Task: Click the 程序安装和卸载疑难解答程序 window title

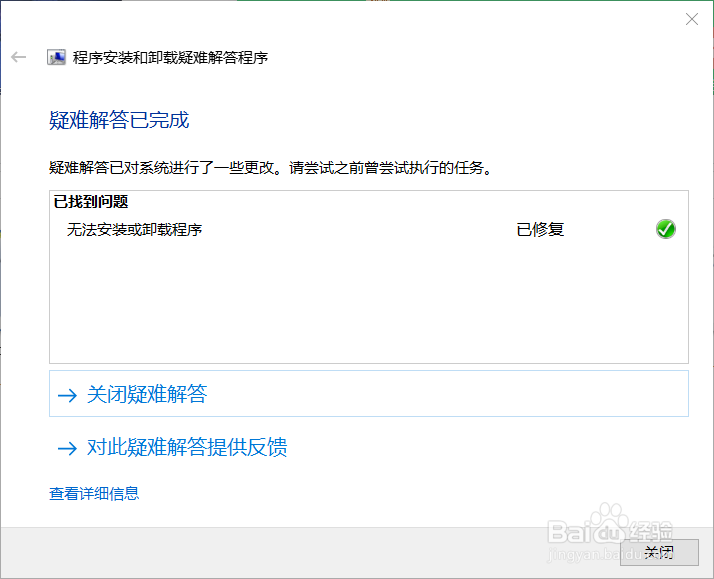Action: [x=170, y=58]
